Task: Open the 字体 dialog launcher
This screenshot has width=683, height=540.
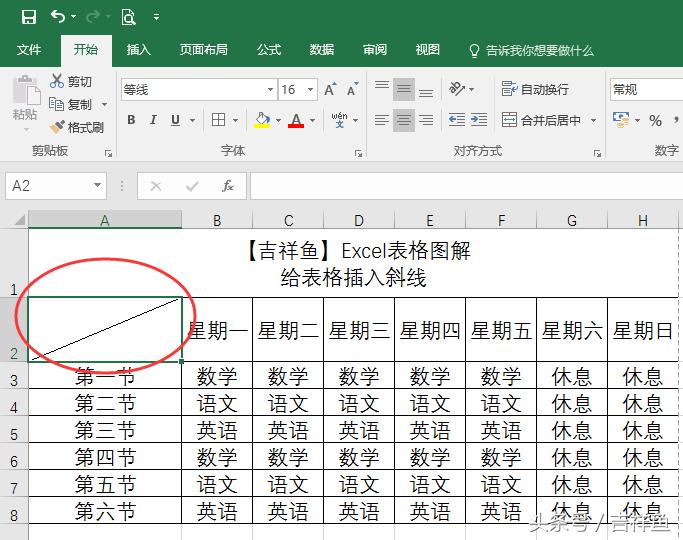Action: (358, 153)
